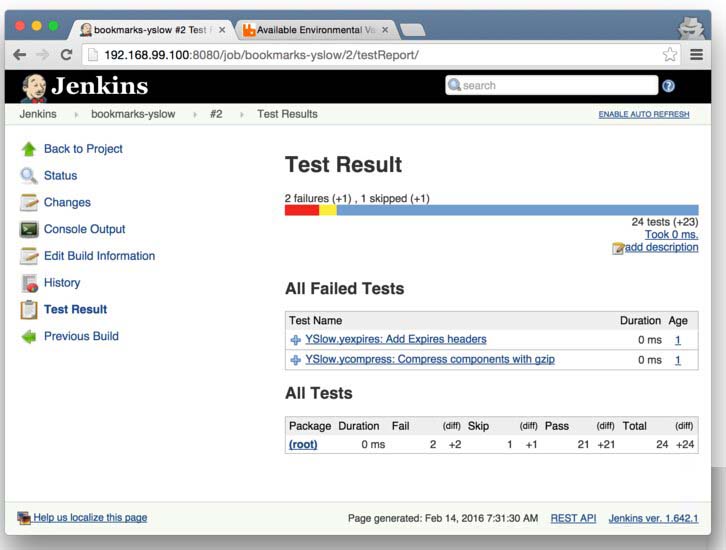Screen dimensions: 726x550
Task: Click the Jenkins search field
Action: click(x=551, y=85)
